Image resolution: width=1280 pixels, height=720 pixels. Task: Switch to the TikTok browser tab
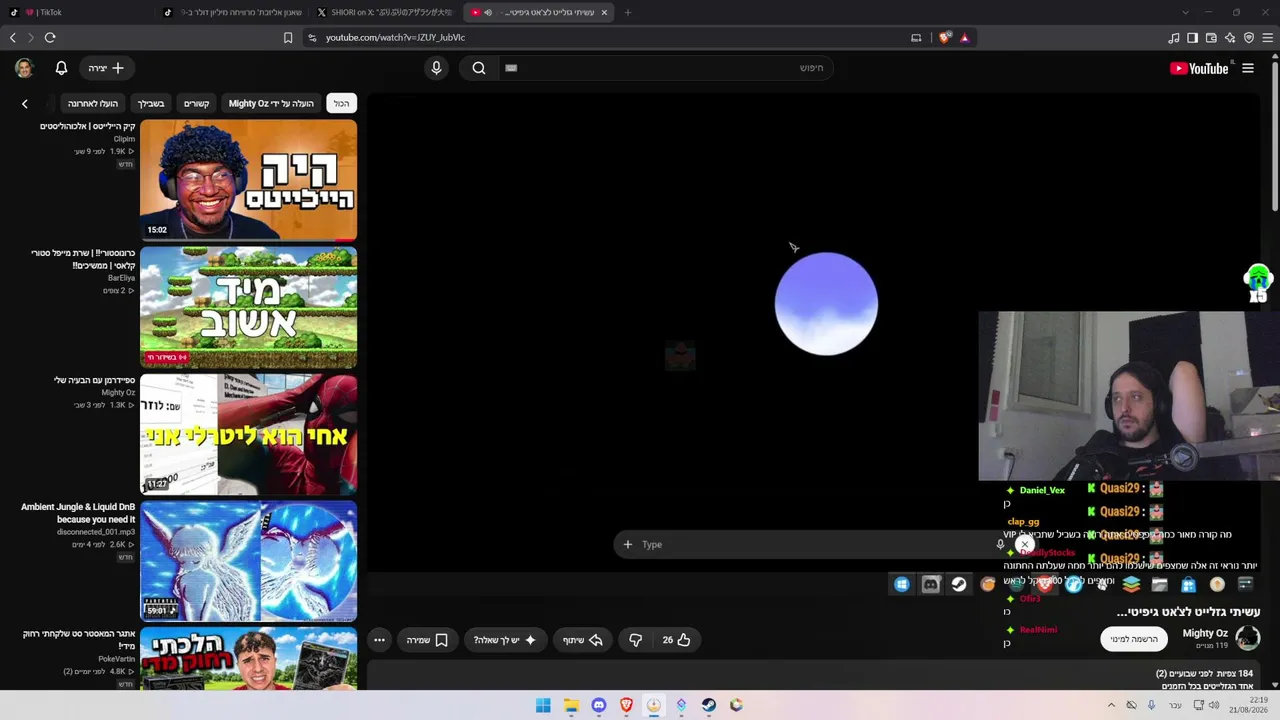(x=80, y=12)
